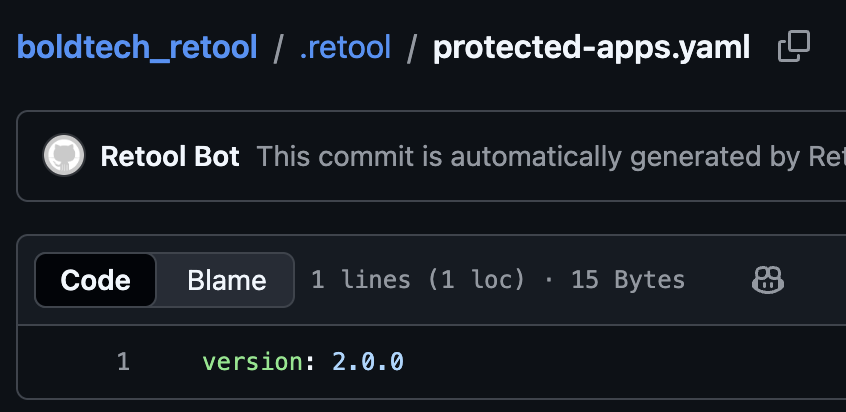Navigate to the .retool folder breadcrumb
846x412 pixels.
click(345, 47)
